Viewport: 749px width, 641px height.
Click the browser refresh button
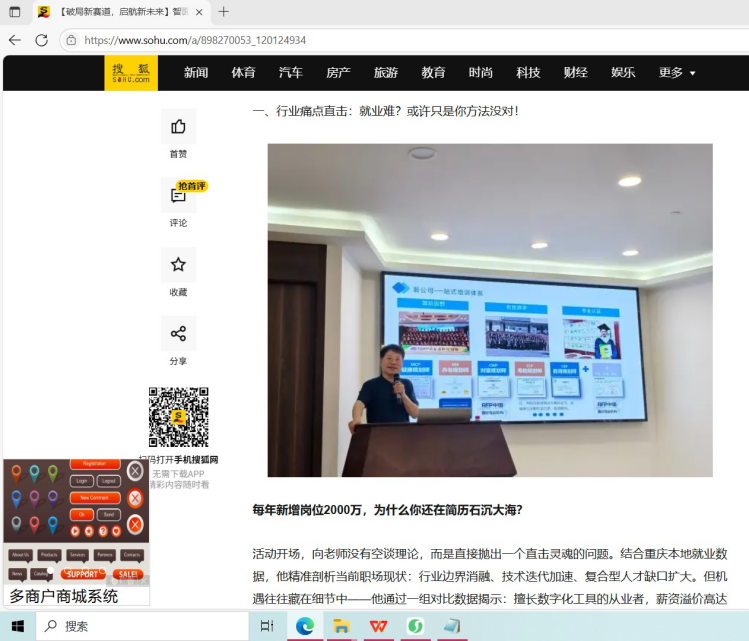click(x=41, y=40)
